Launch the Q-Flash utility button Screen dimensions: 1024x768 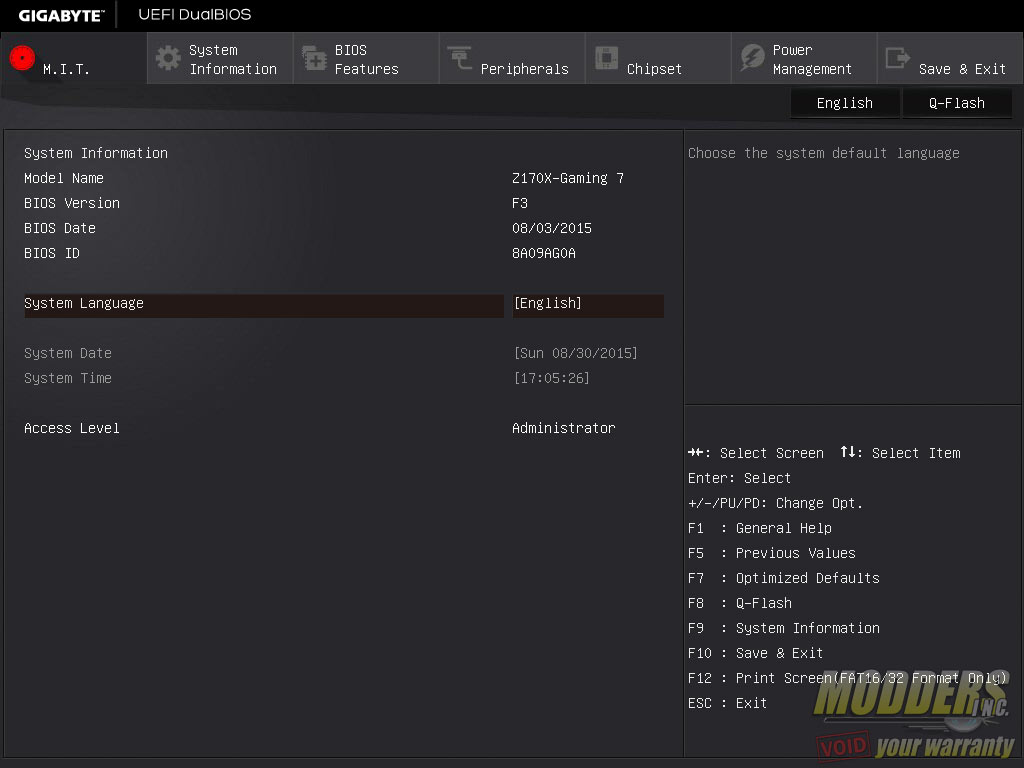click(957, 103)
